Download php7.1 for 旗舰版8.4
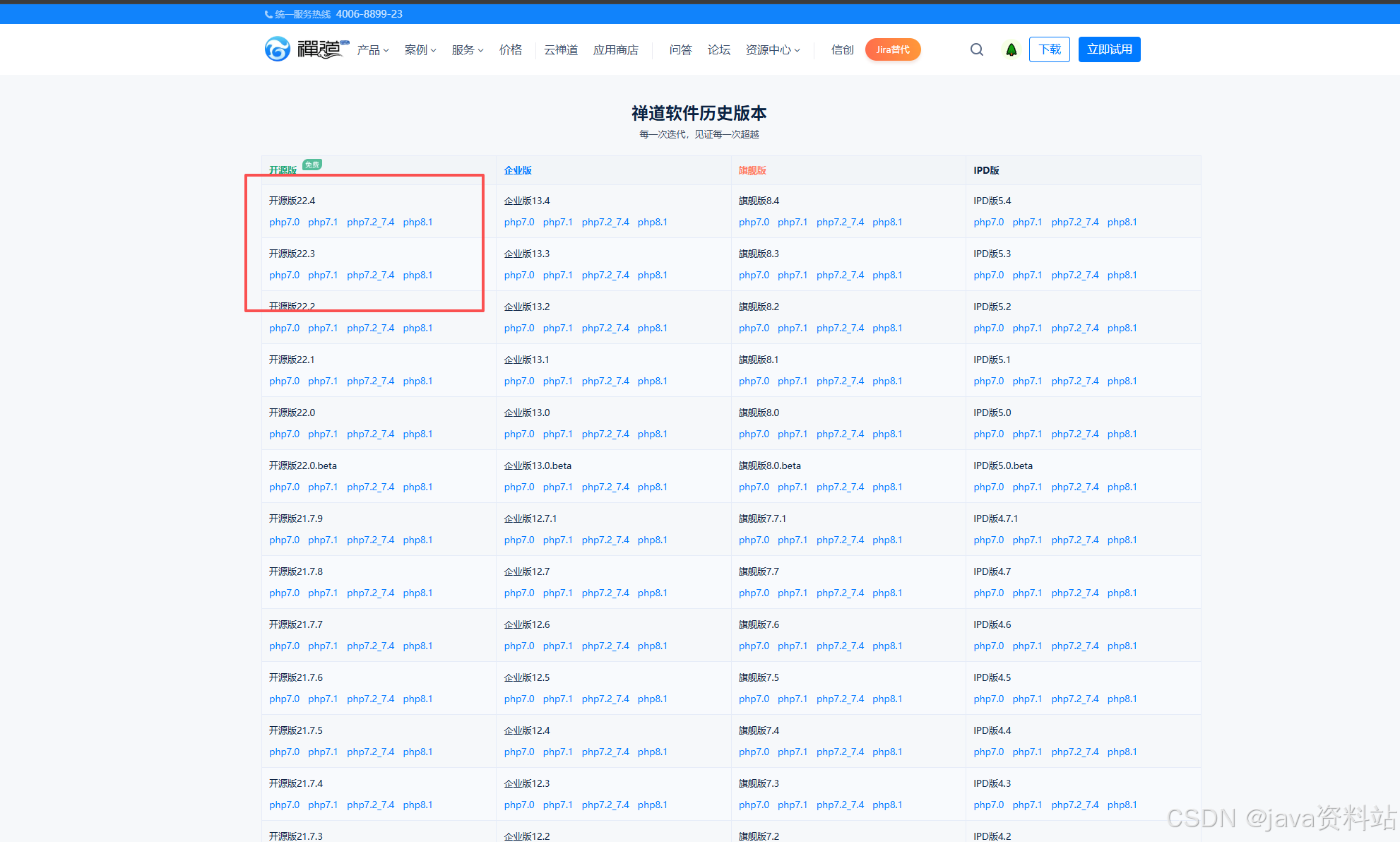Screen dimensions: 1400x842 [x=793, y=222]
